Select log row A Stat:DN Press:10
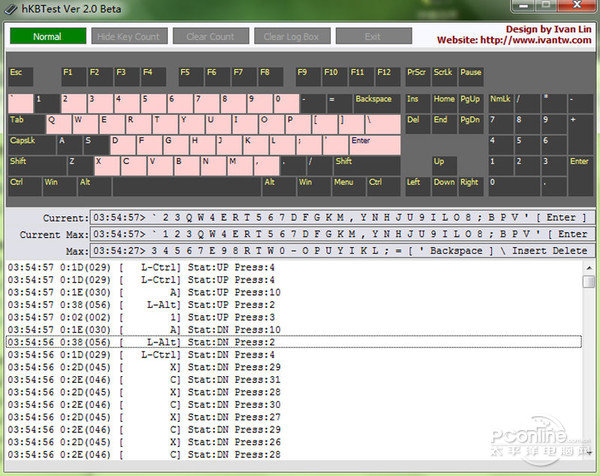The width and height of the screenshot is (600, 476). click(x=294, y=329)
